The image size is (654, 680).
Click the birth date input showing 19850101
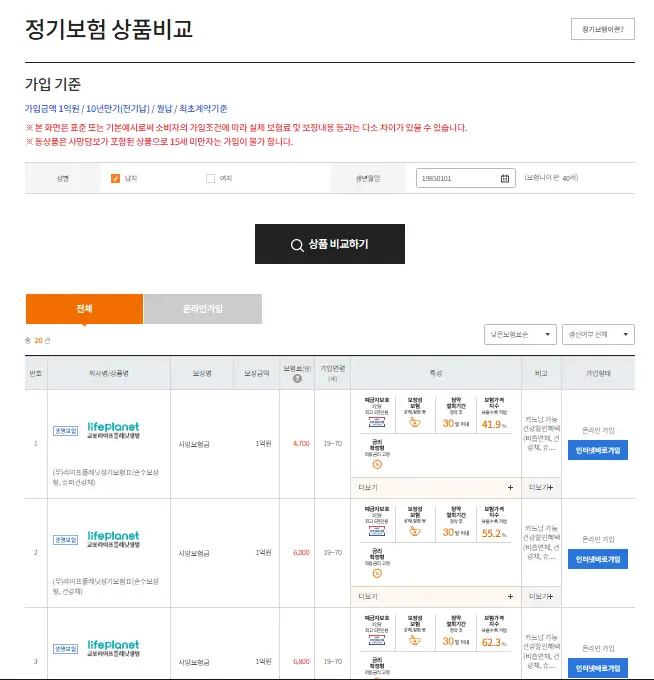coord(466,178)
